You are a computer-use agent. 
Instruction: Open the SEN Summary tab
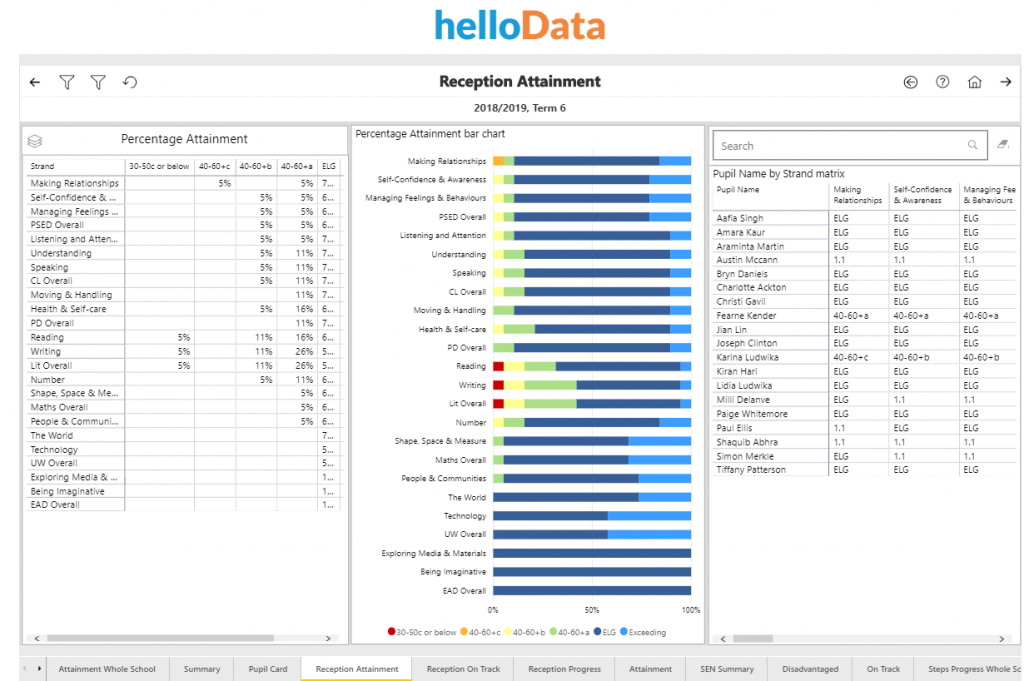[x=726, y=669]
